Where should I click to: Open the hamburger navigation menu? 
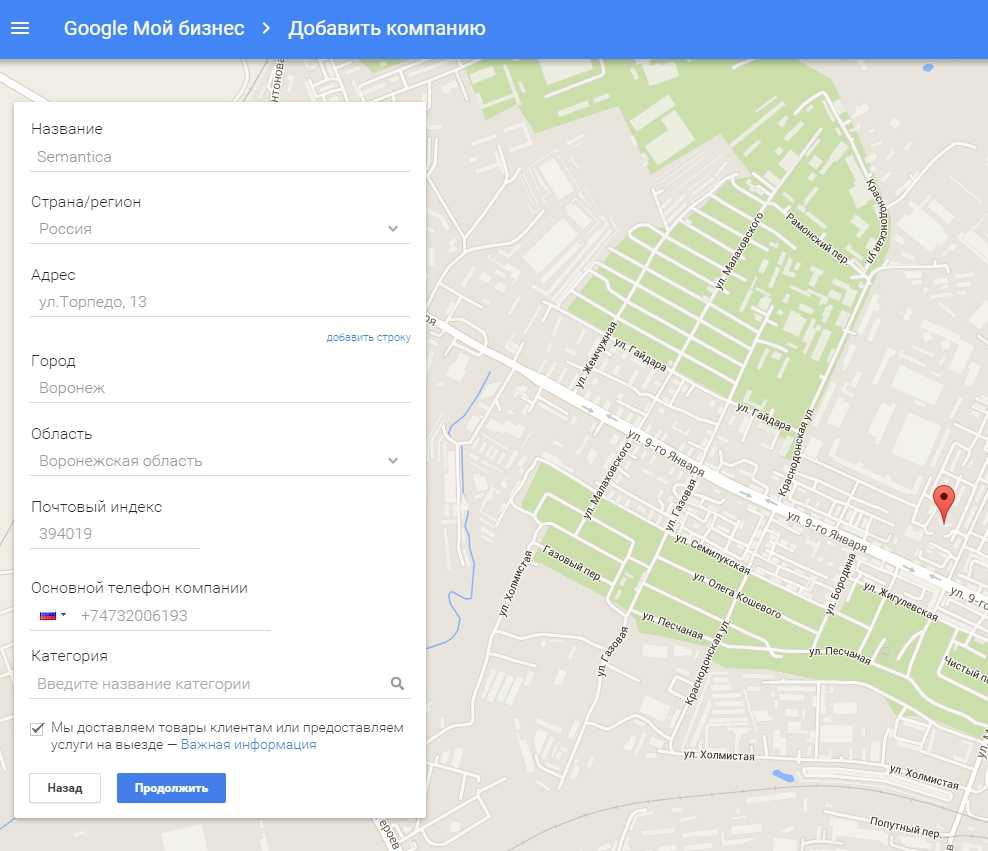(x=20, y=28)
